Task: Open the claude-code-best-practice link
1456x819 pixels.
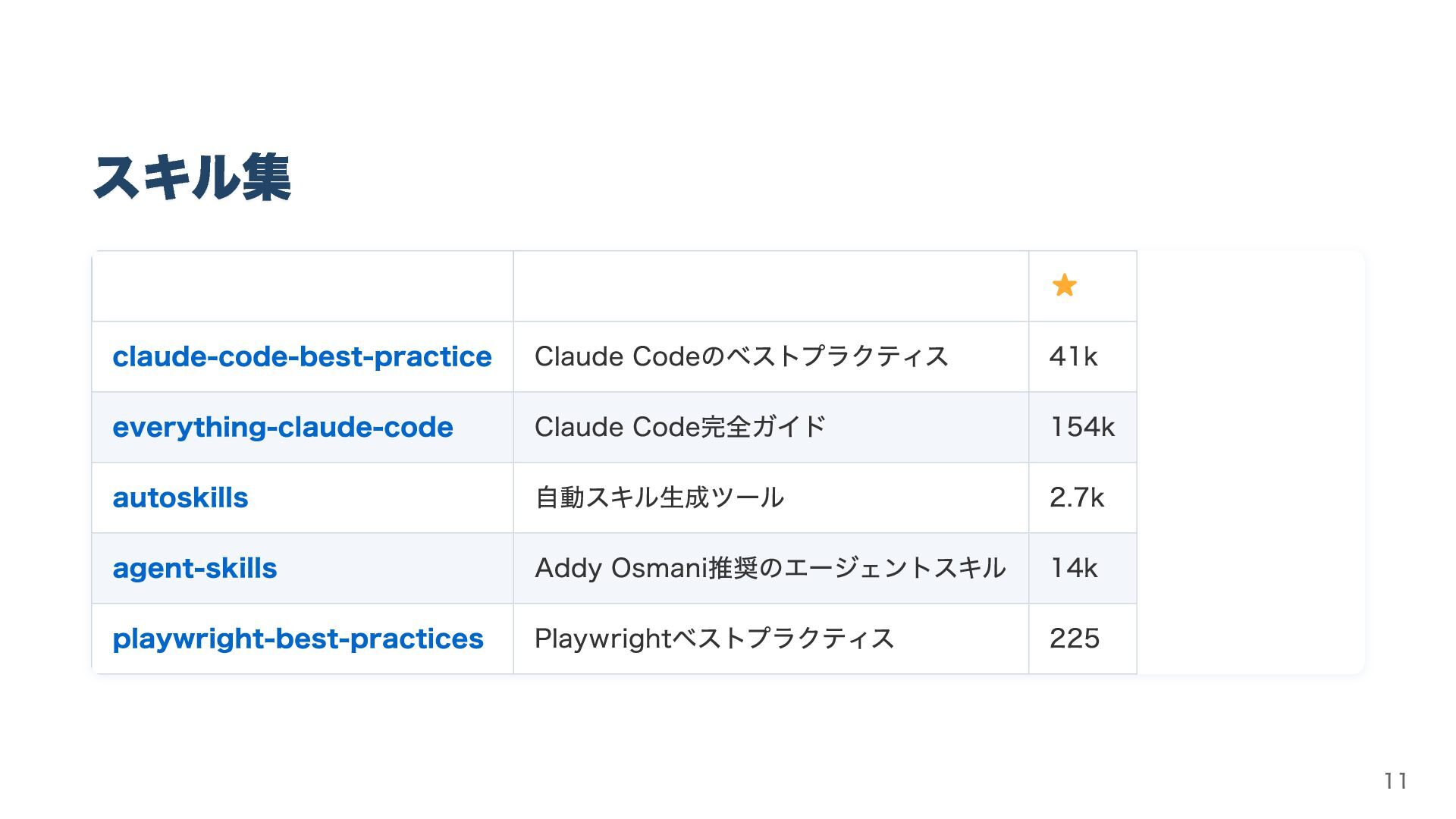Action: pos(302,356)
